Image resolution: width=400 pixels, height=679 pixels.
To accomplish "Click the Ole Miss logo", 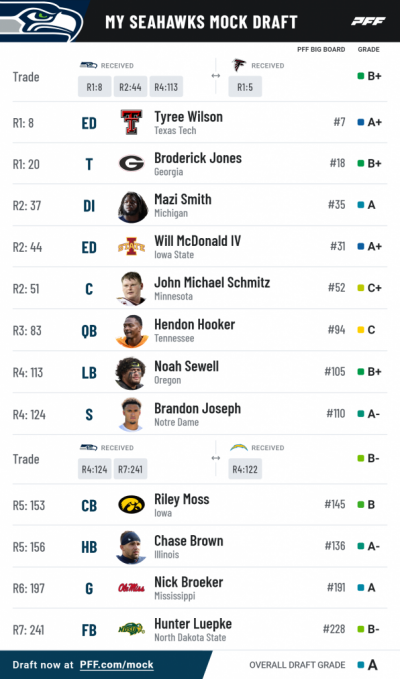I will pos(132,588).
